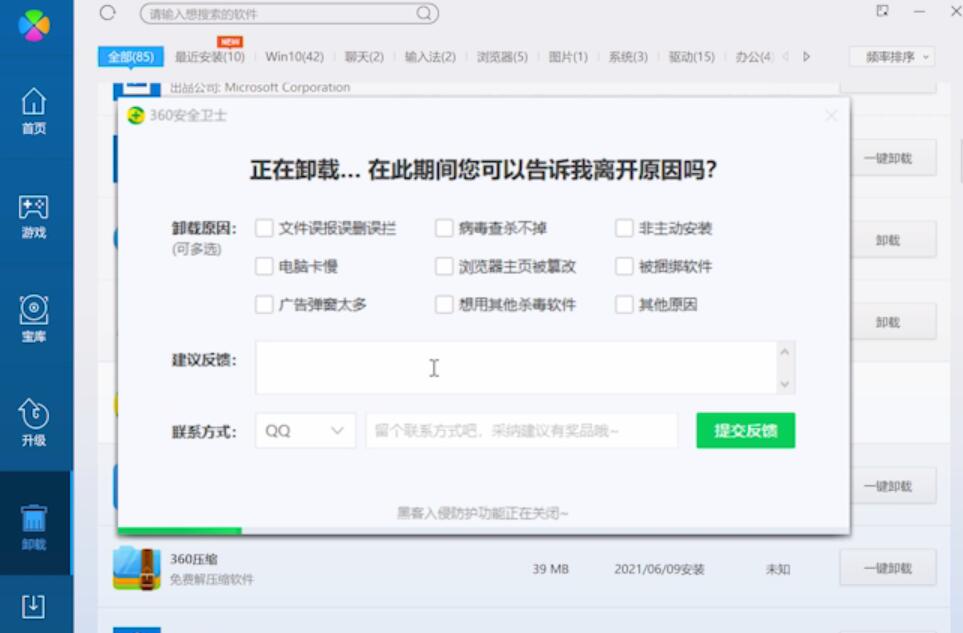
Task: Click the green 提交反馈 submit button
Action: tap(746, 430)
